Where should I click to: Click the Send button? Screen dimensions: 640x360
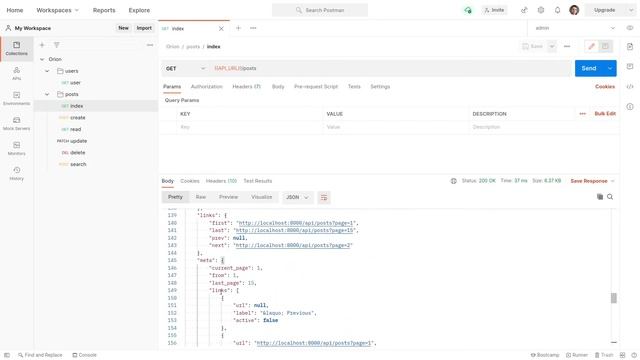(589, 69)
